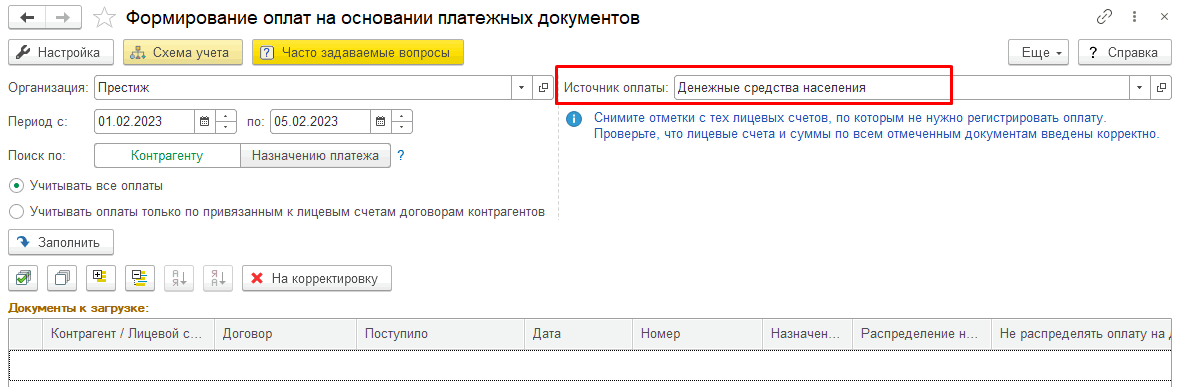Click the Период с date field 01.02.2023
The width and height of the screenshot is (1184, 387).
click(144, 121)
